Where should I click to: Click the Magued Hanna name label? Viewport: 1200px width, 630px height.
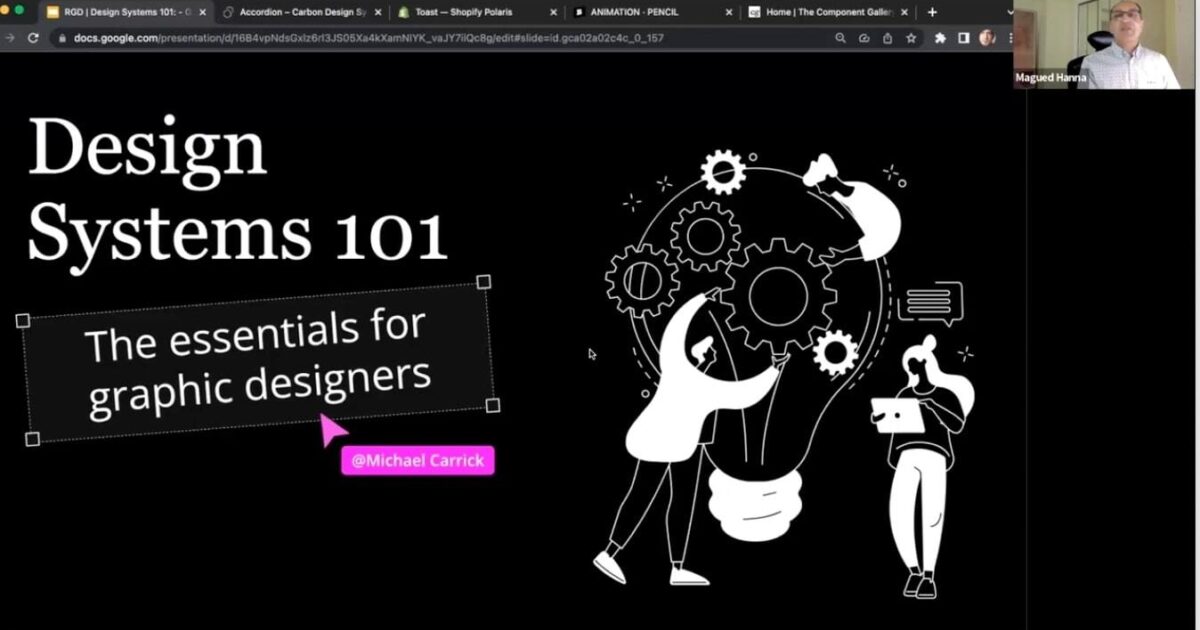[x=1050, y=77]
